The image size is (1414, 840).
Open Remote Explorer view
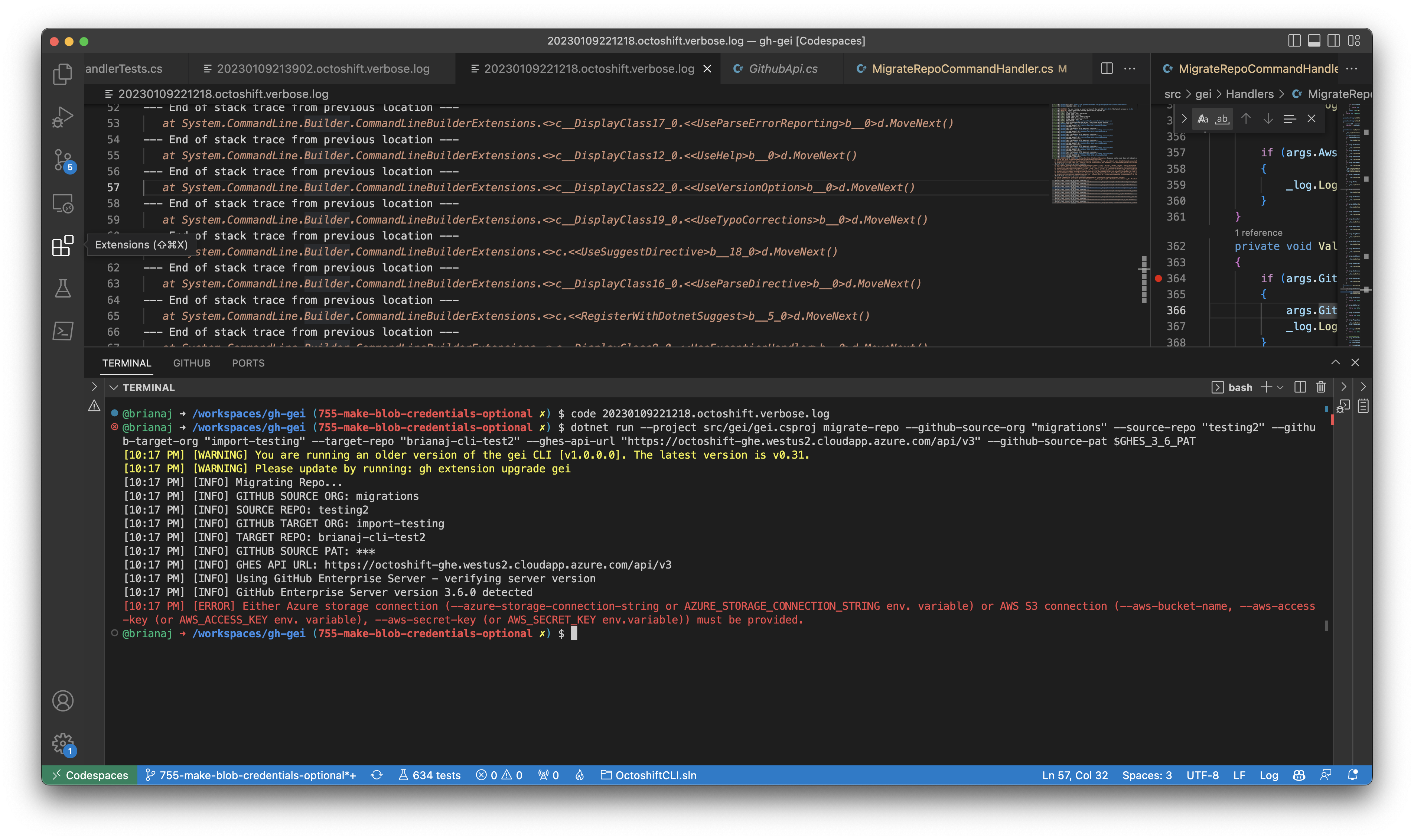(62, 203)
